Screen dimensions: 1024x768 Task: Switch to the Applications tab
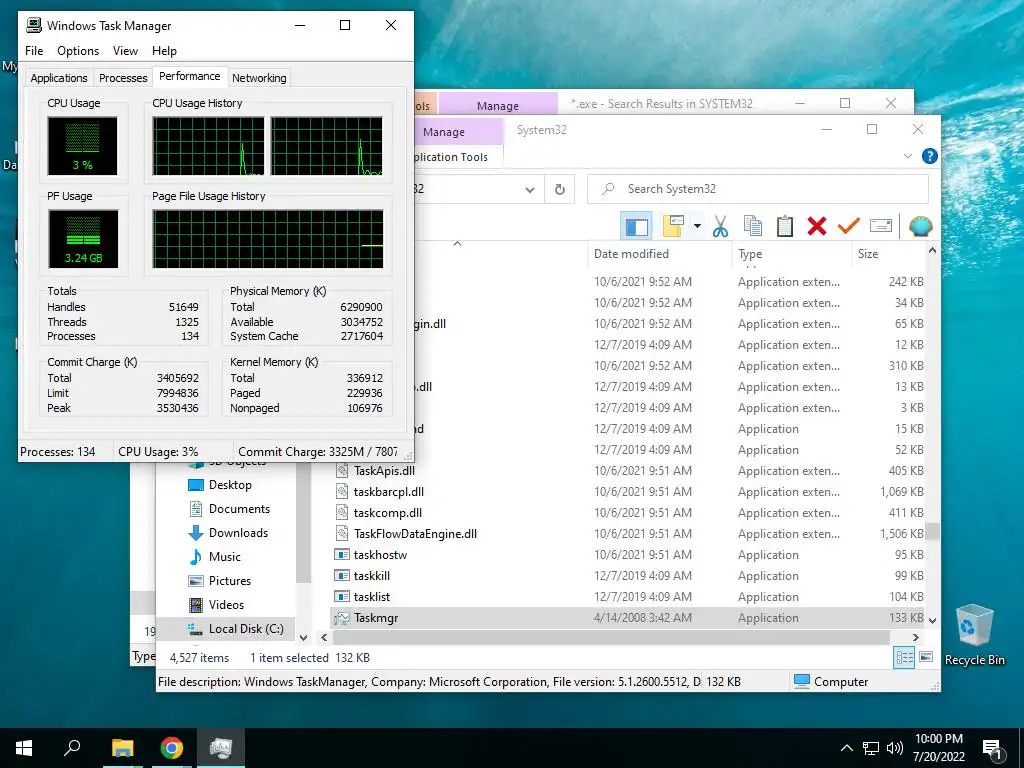point(59,78)
